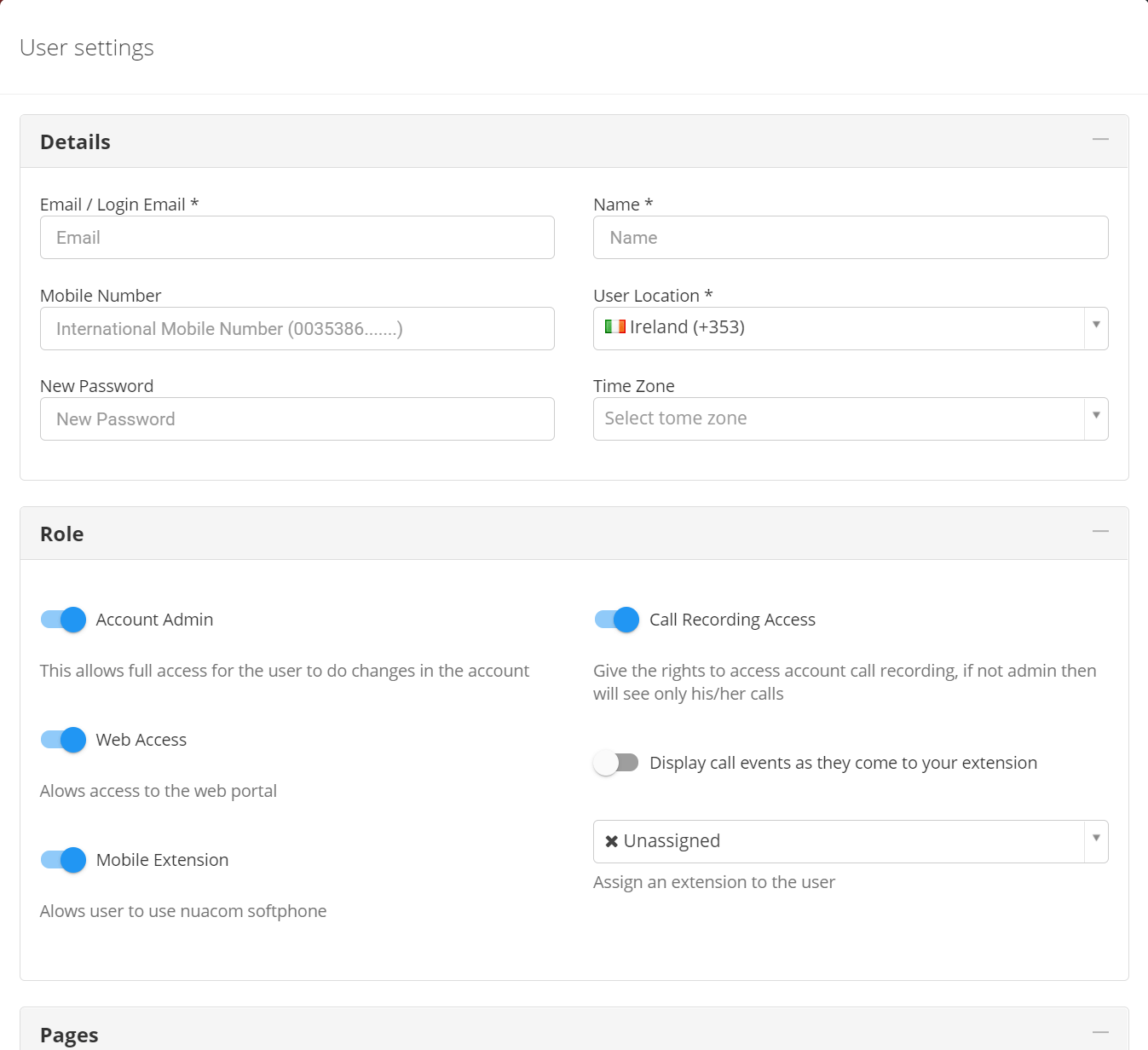Click the User settings page title
1148x1050 pixels.
pos(87,48)
